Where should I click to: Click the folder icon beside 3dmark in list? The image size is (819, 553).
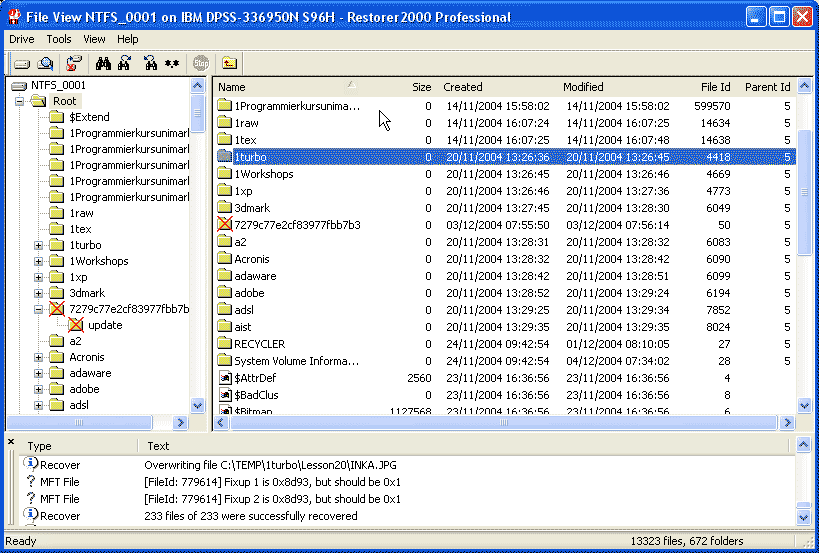pos(225,207)
